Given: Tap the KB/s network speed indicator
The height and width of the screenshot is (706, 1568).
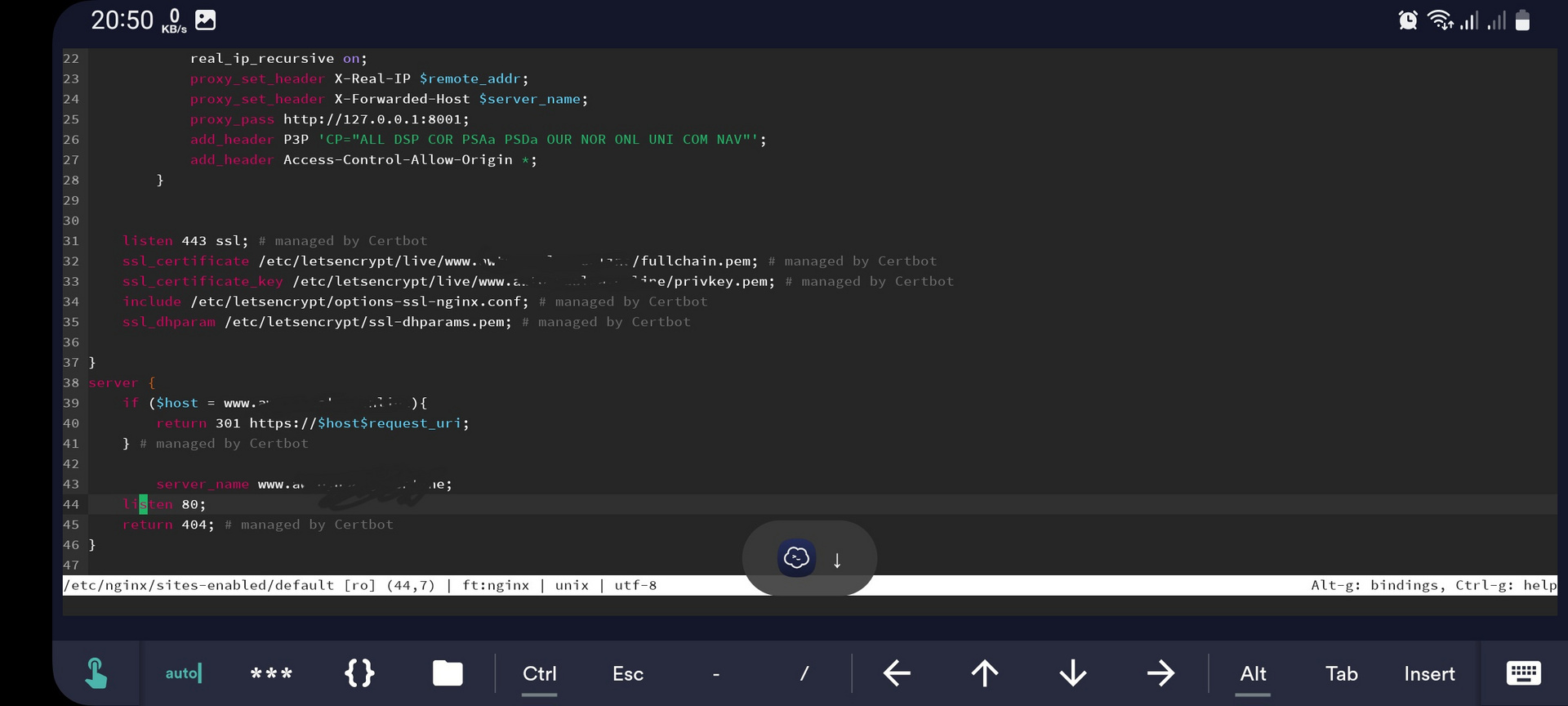Looking at the screenshot, I should pyautogui.click(x=174, y=21).
